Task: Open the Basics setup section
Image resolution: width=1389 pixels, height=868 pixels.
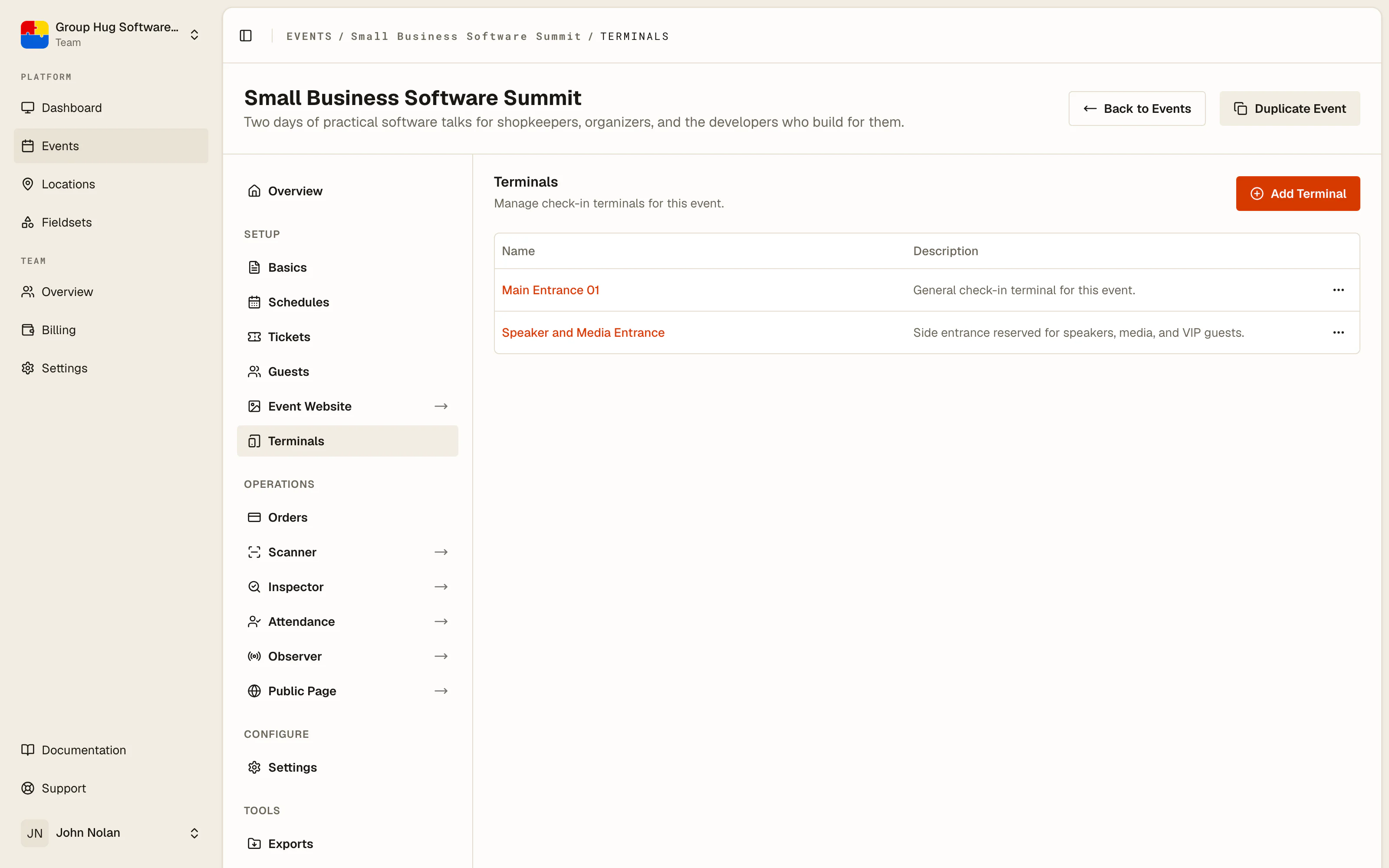Action: (347, 267)
